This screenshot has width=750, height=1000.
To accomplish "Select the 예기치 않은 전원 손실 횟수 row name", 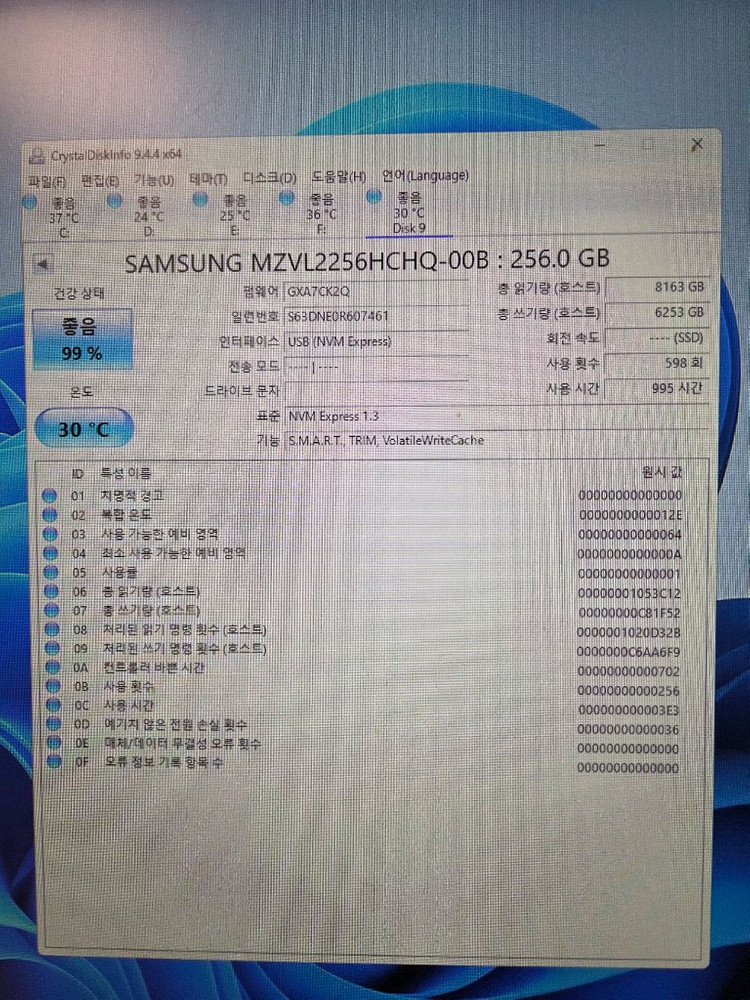I will (x=176, y=724).
